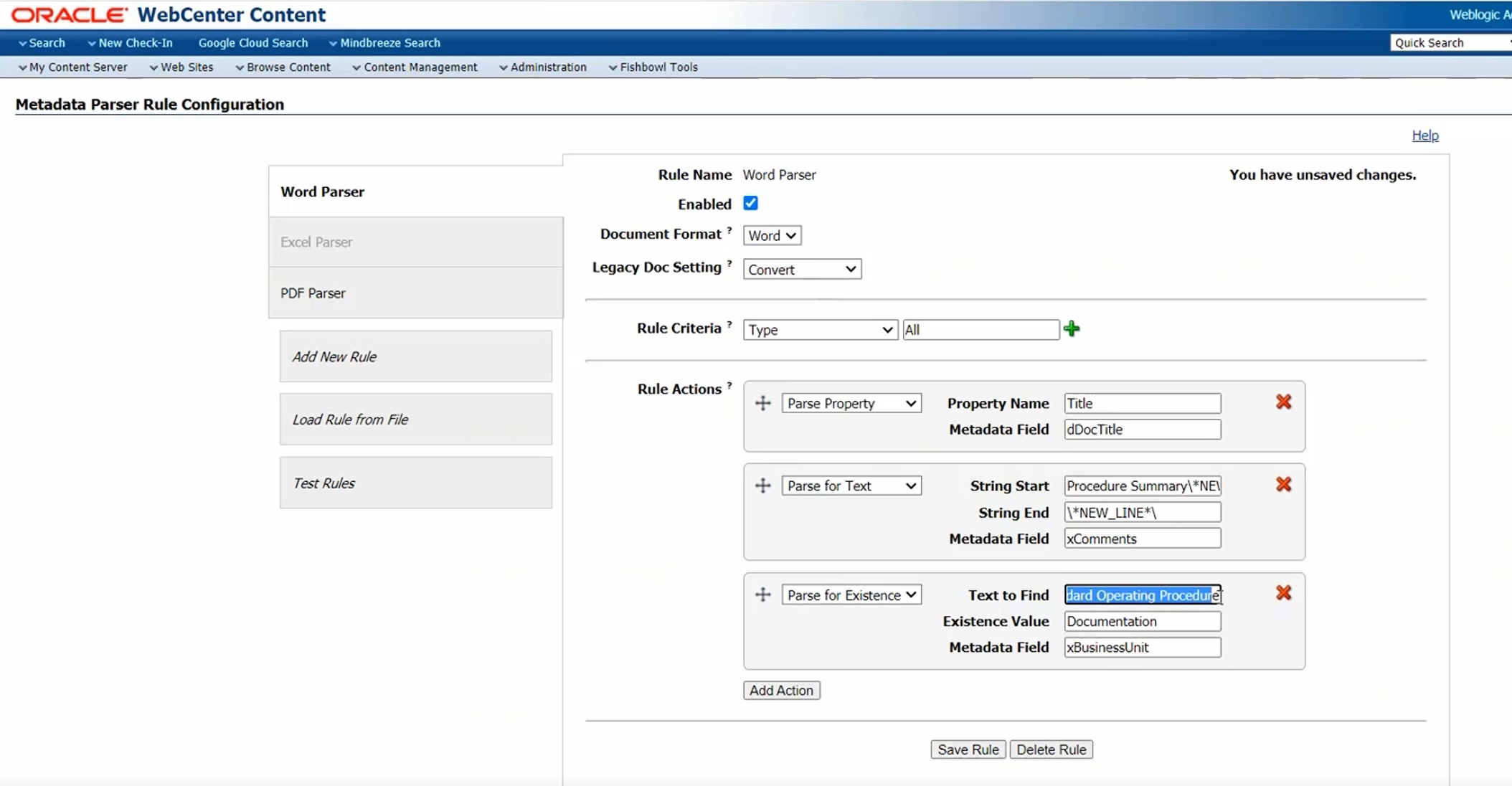The height and width of the screenshot is (786, 1512).
Task: Click the Text to Find input field
Action: coord(1142,595)
